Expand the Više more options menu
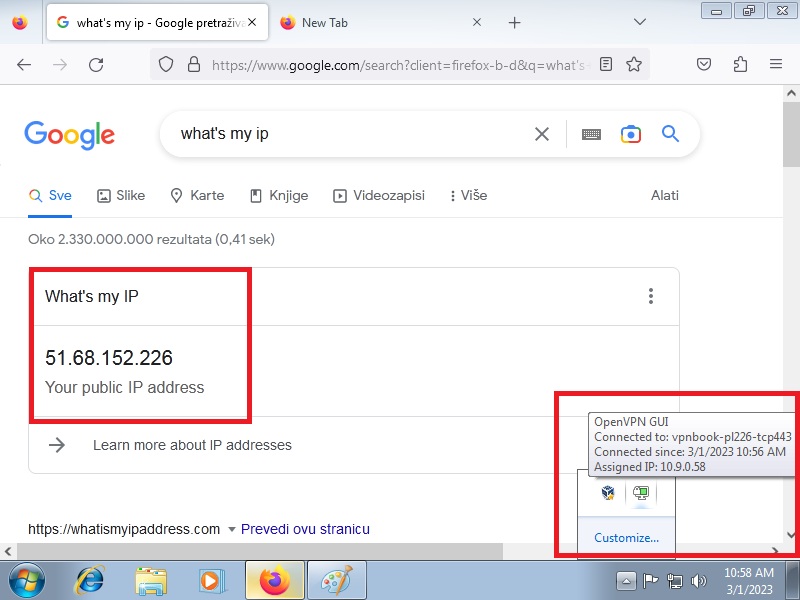 tap(468, 195)
